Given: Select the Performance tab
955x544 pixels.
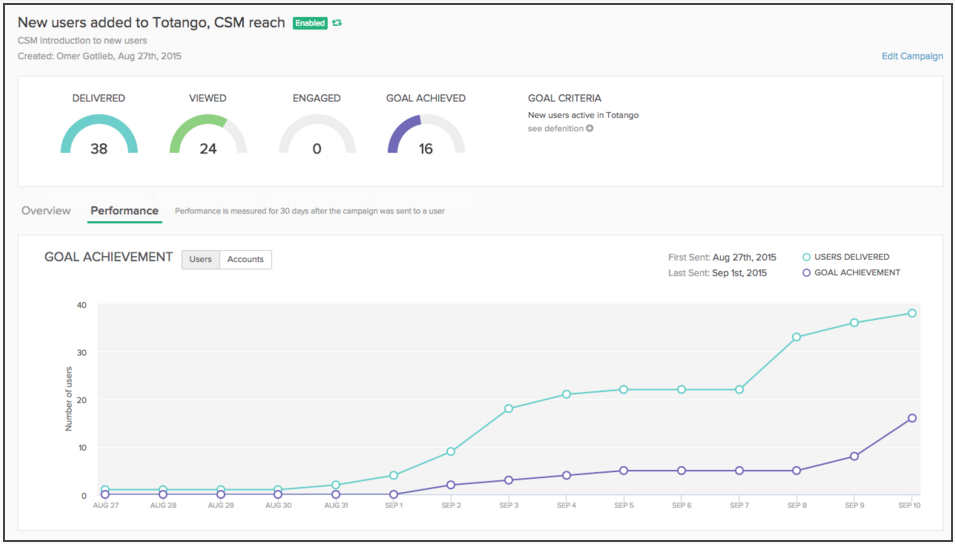Looking at the screenshot, I should click(x=124, y=211).
